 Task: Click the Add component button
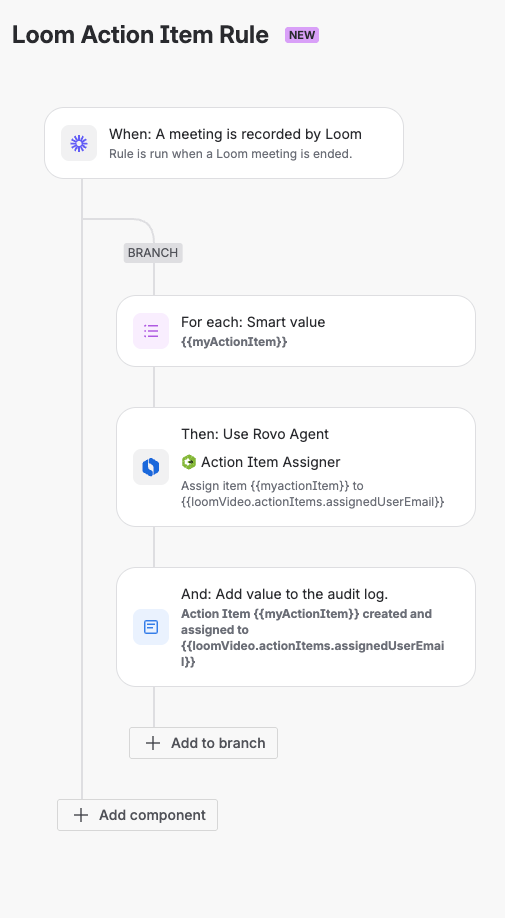coord(138,815)
